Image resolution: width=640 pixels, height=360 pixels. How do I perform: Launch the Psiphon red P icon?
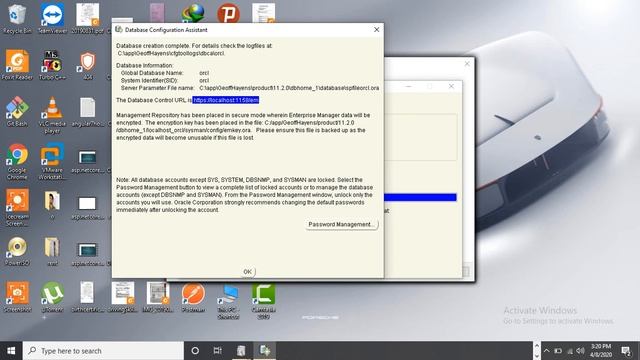click(x=228, y=13)
